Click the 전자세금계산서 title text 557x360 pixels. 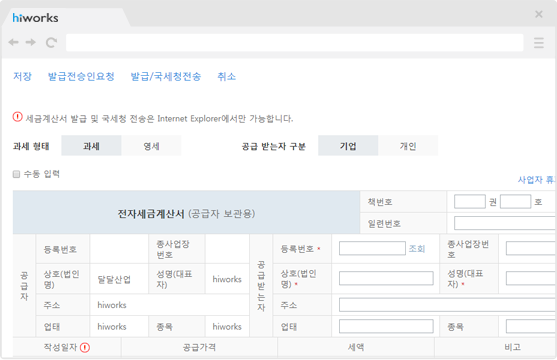click(x=151, y=214)
